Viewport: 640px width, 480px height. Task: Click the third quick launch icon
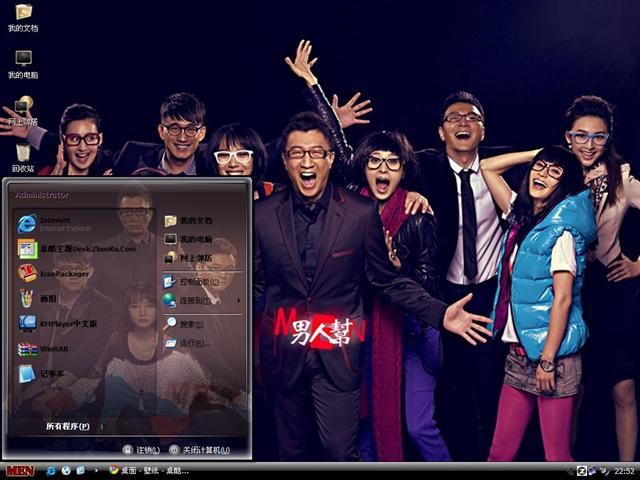pyautogui.click(x=80, y=471)
